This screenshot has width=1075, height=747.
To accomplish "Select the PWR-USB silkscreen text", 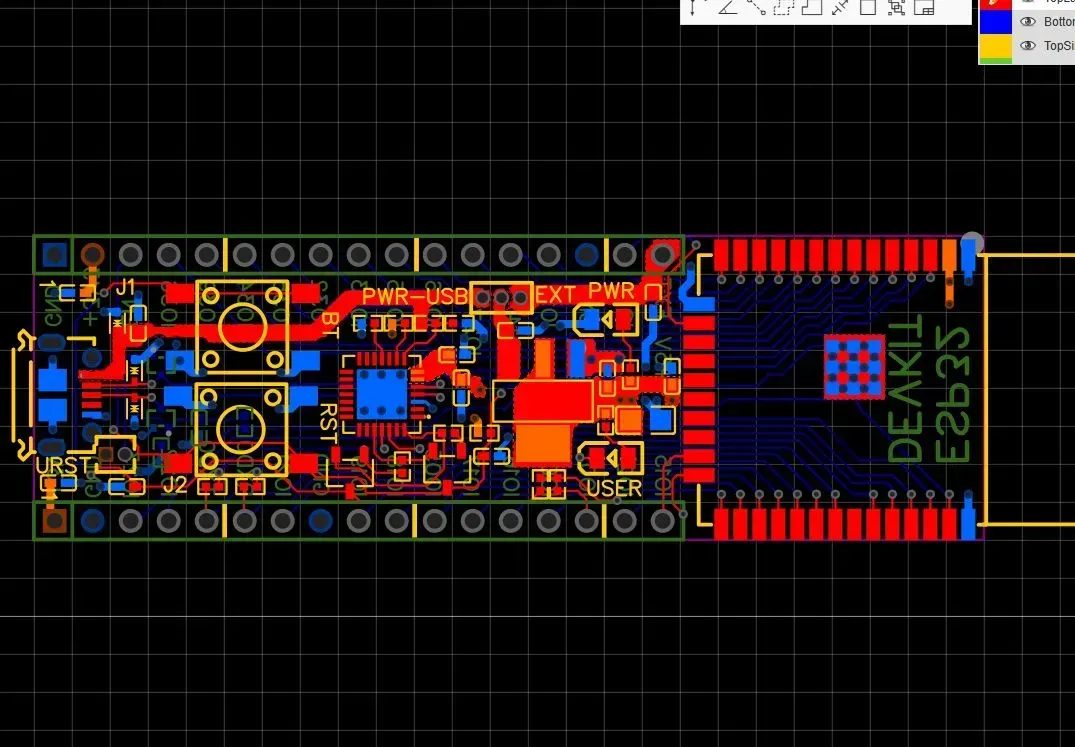I will click(415, 297).
